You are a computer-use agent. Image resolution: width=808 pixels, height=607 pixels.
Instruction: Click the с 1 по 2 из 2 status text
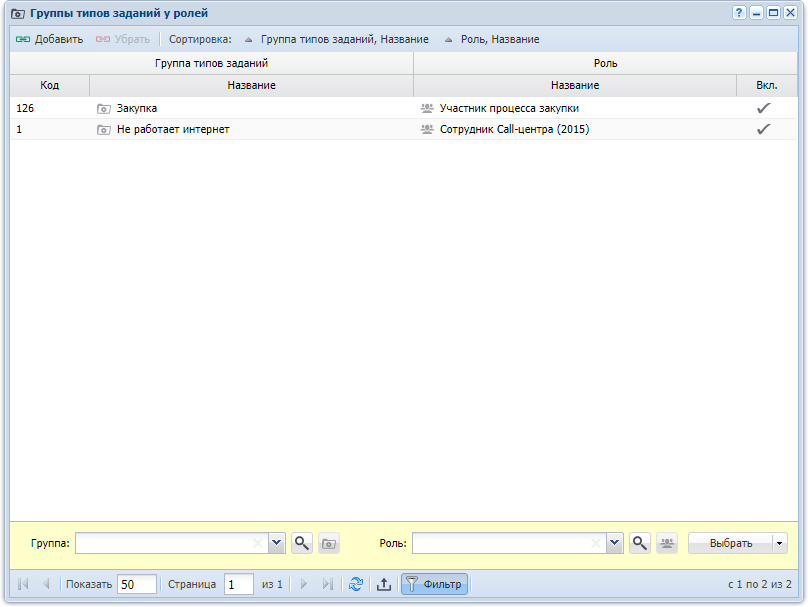[760, 584]
